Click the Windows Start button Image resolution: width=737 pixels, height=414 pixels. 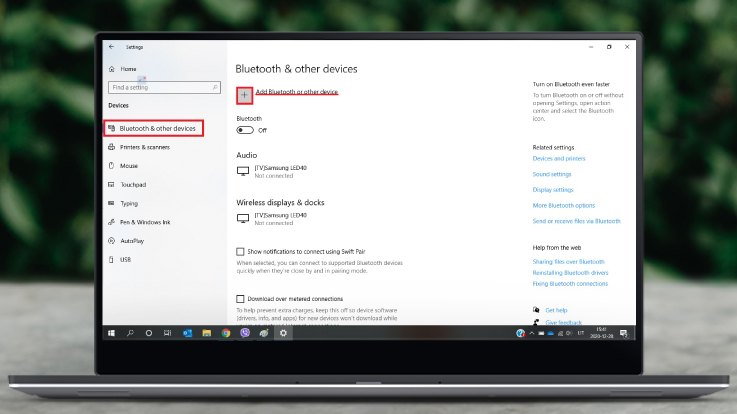[111, 333]
